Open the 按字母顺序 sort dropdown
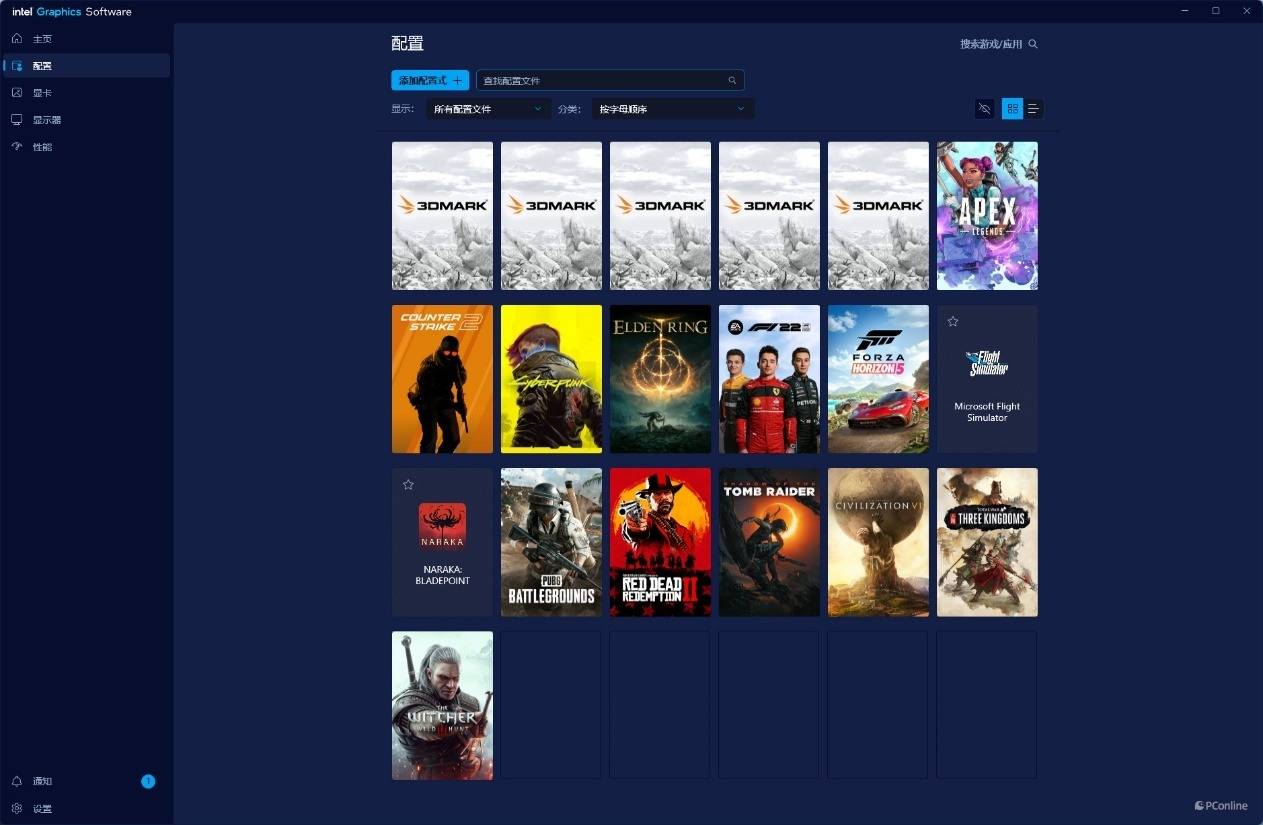 [x=673, y=109]
